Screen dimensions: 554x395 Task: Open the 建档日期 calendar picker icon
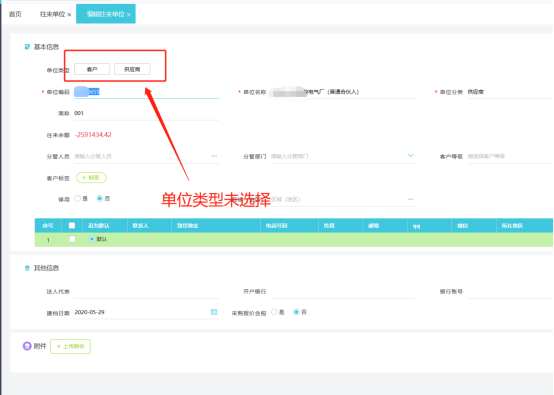214,312
